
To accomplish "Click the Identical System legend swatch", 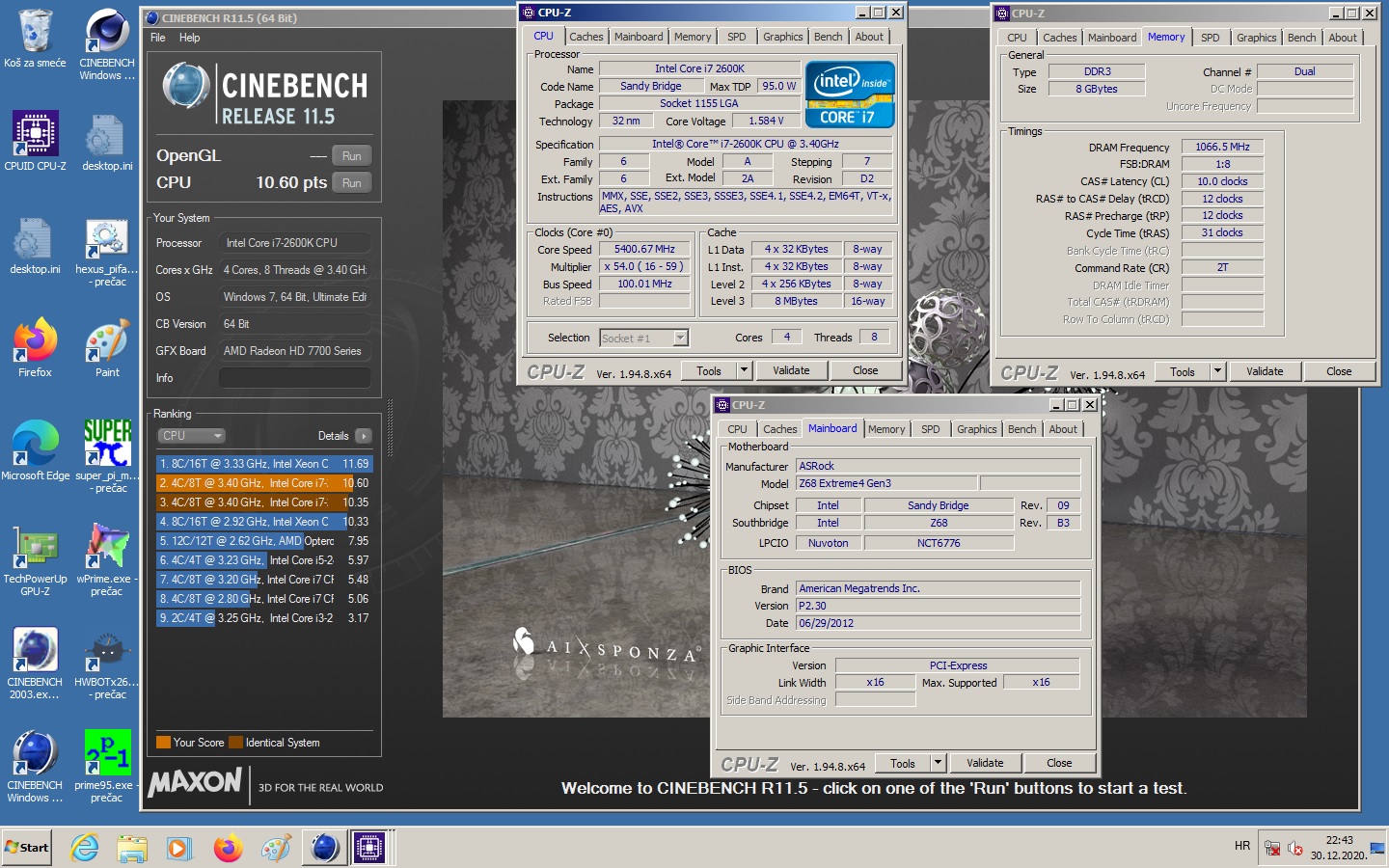I will [x=235, y=743].
